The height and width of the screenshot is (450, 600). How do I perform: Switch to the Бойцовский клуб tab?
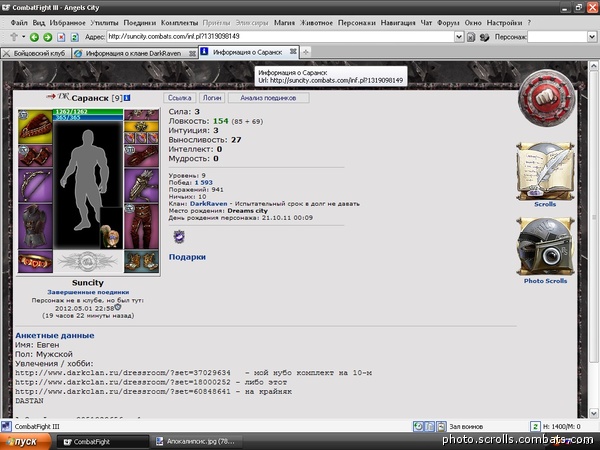coord(36,54)
